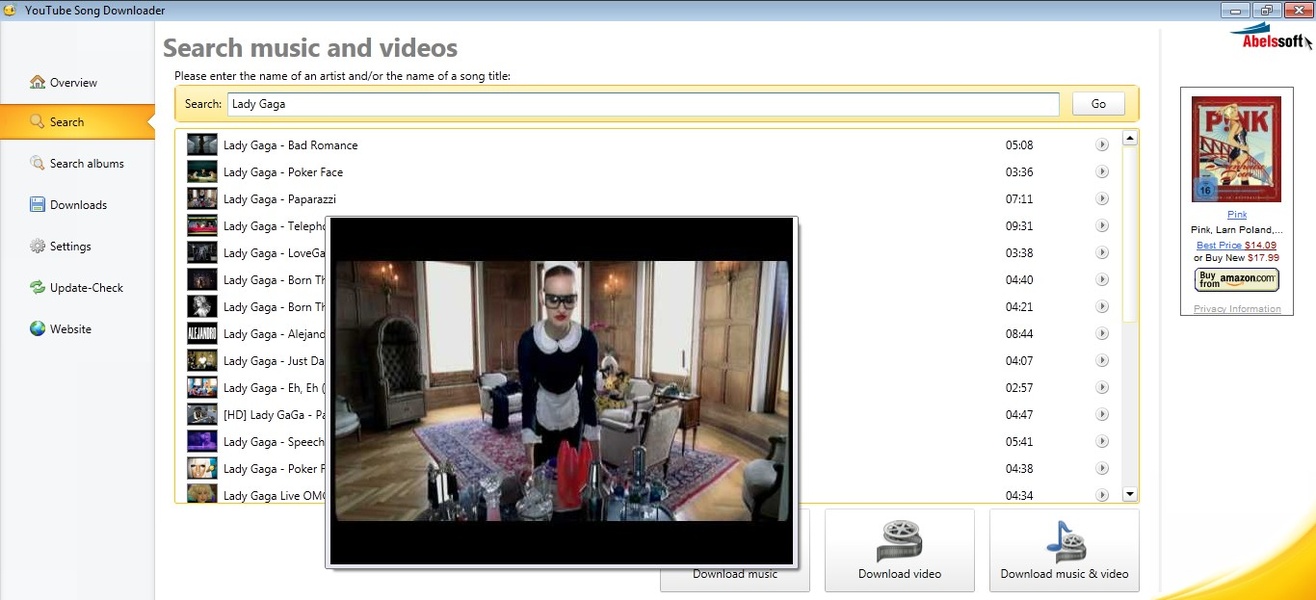This screenshot has height=600, width=1316.
Task: Click the house icon next to Overview
Action: coord(38,82)
